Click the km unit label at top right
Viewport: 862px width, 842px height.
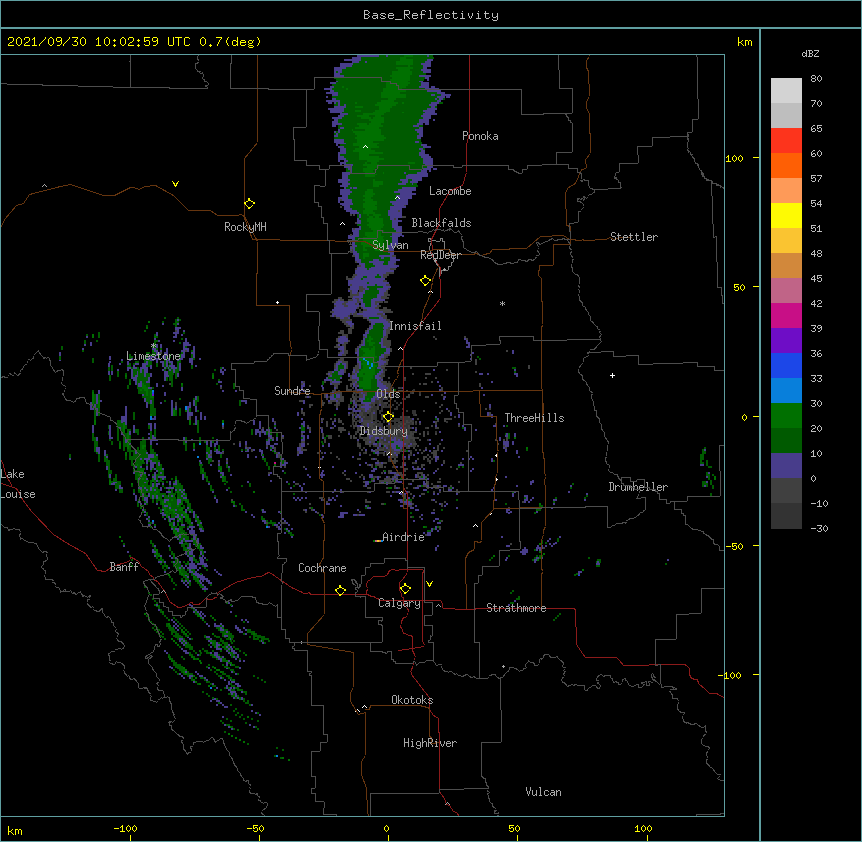[x=744, y=42]
